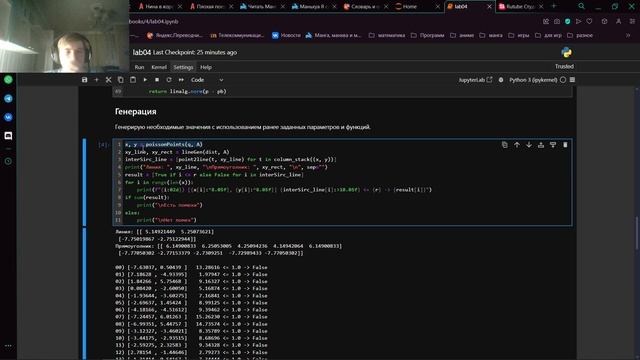Open Telegram in the browser sidebar
640x360 pixels.
(8, 98)
